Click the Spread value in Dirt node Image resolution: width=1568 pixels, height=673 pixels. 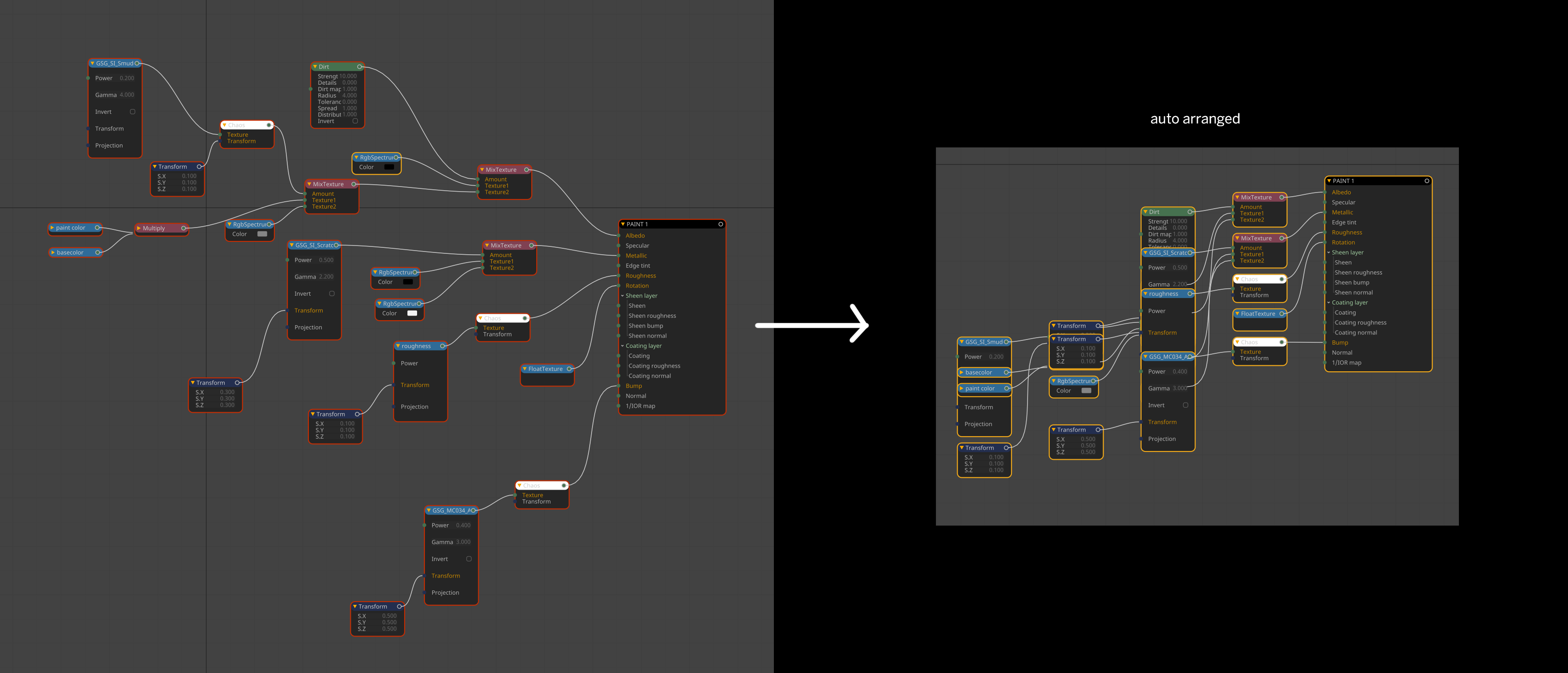pyautogui.click(x=349, y=108)
